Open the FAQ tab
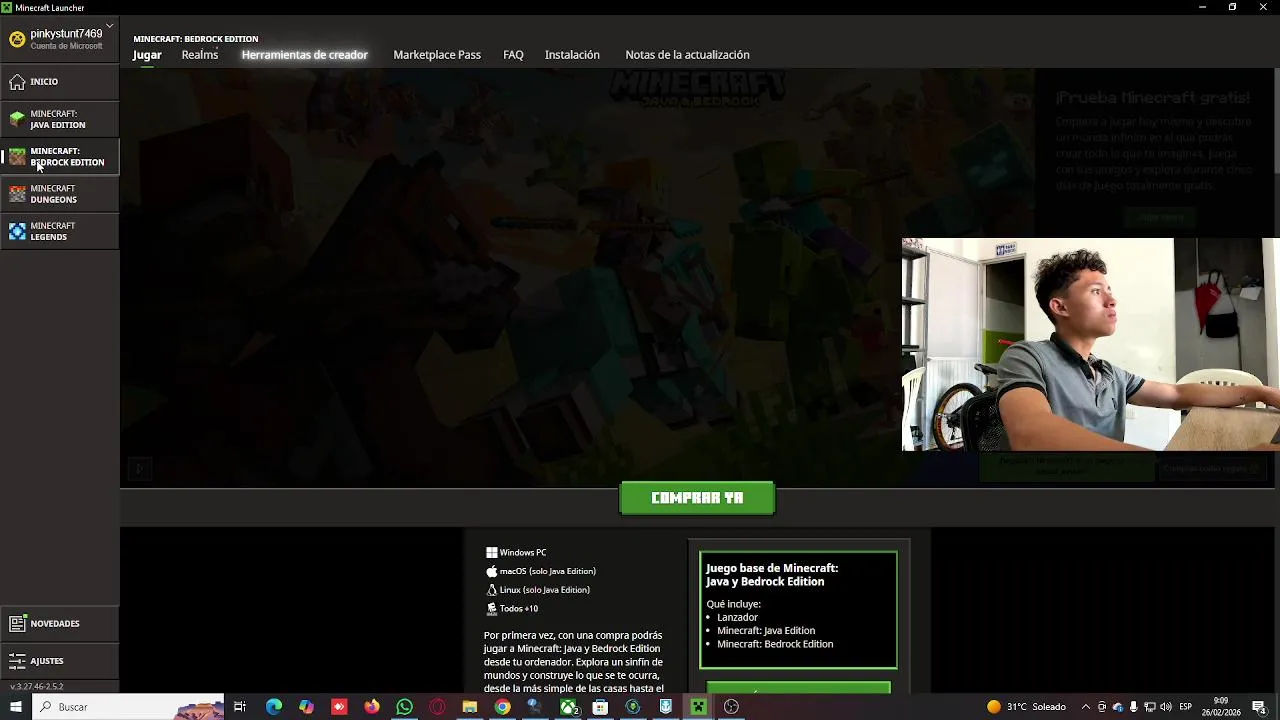1280x720 pixels. pyautogui.click(x=513, y=55)
